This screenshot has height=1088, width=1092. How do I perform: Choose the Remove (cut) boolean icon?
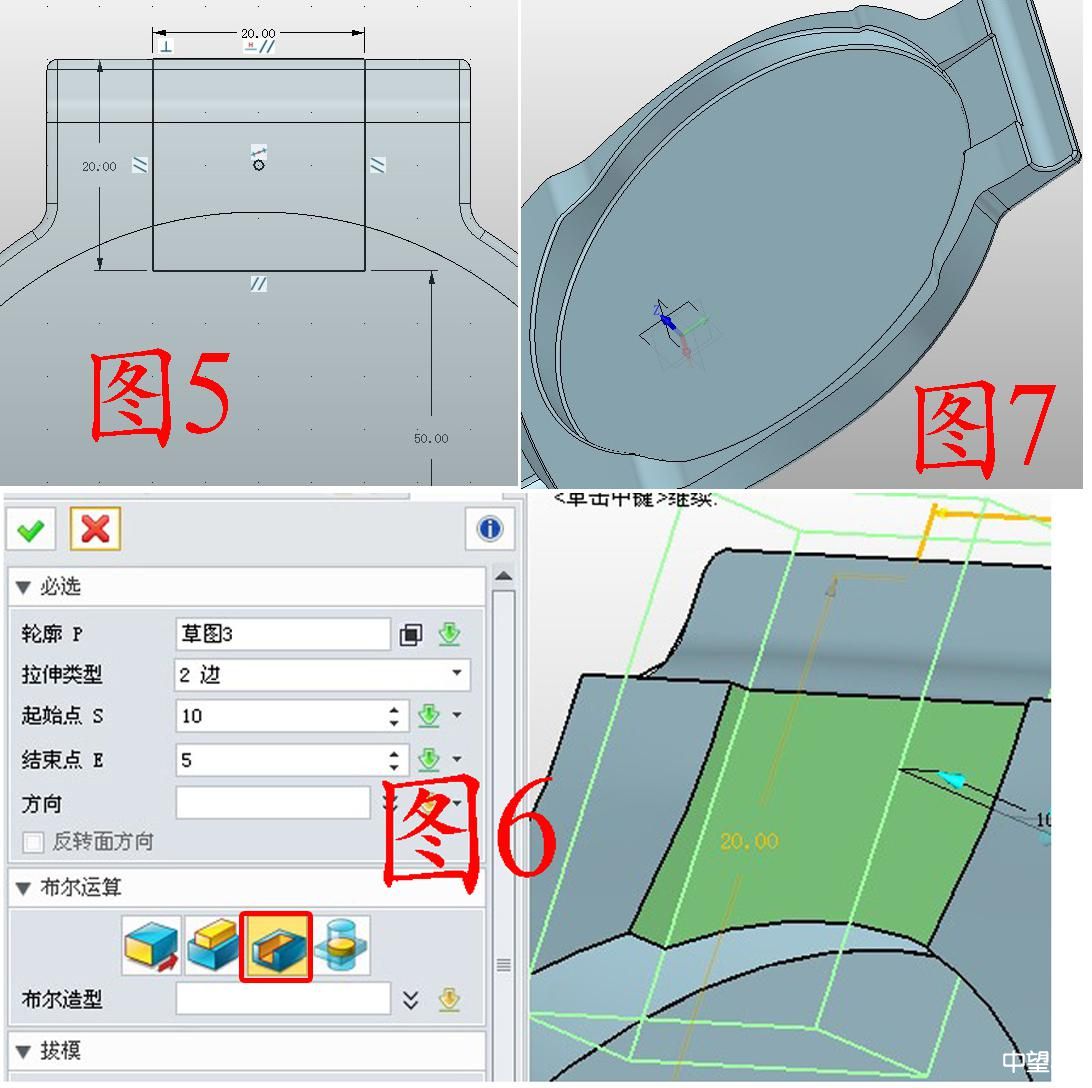(x=276, y=946)
